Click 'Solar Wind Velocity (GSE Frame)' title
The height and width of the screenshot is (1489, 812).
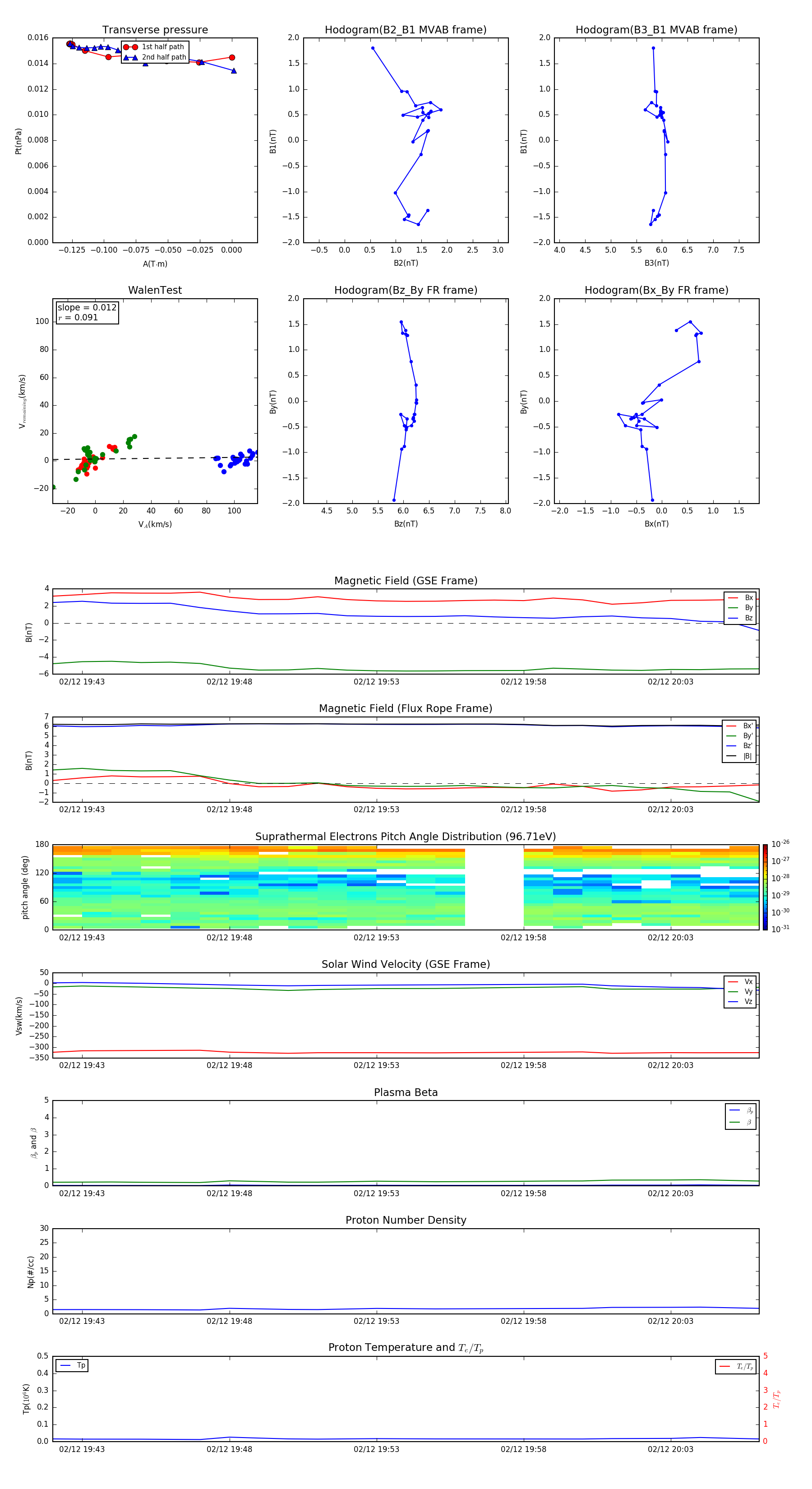(406, 965)
